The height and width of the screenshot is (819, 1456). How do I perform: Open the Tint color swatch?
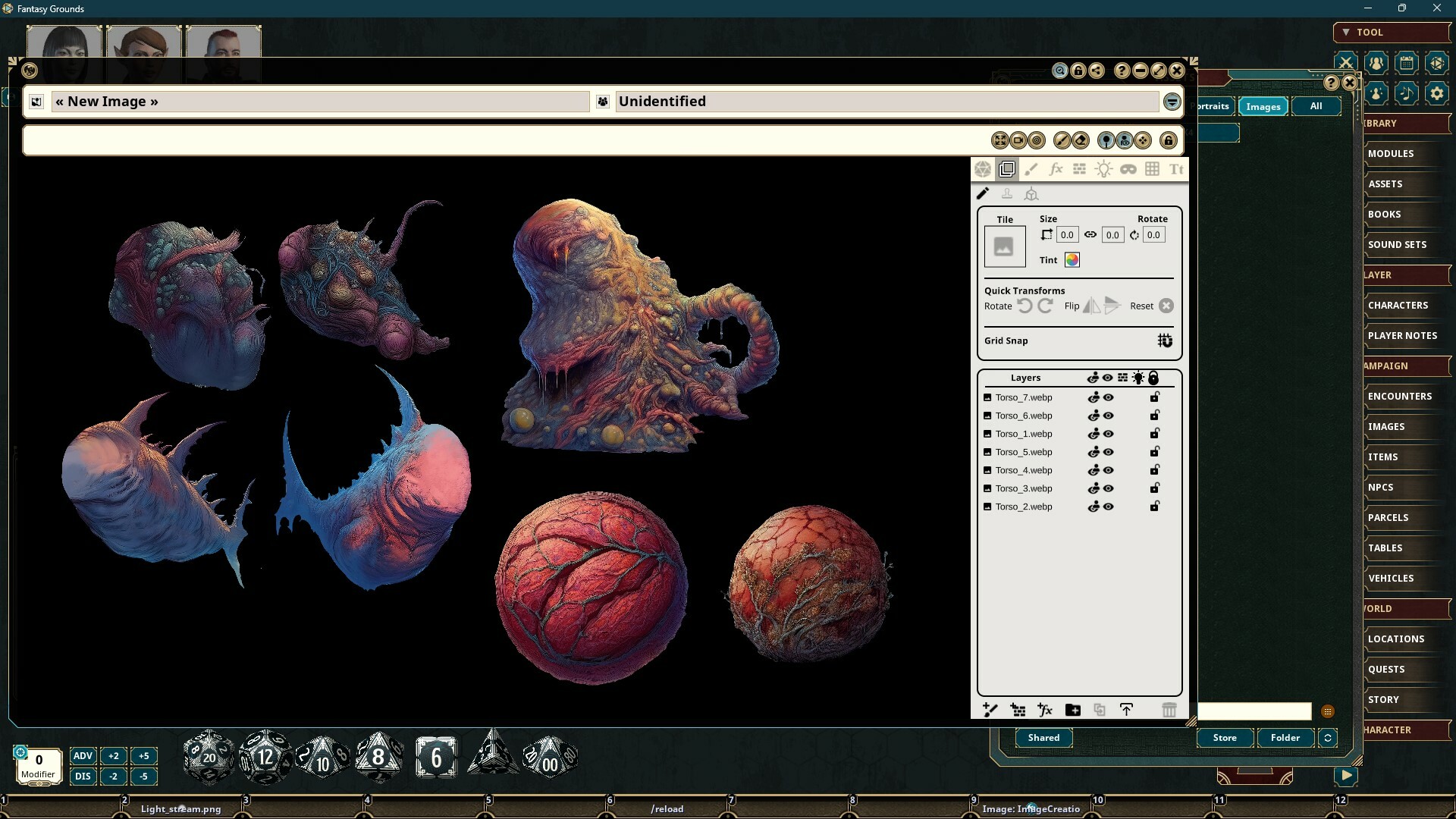click(1072, 259)
